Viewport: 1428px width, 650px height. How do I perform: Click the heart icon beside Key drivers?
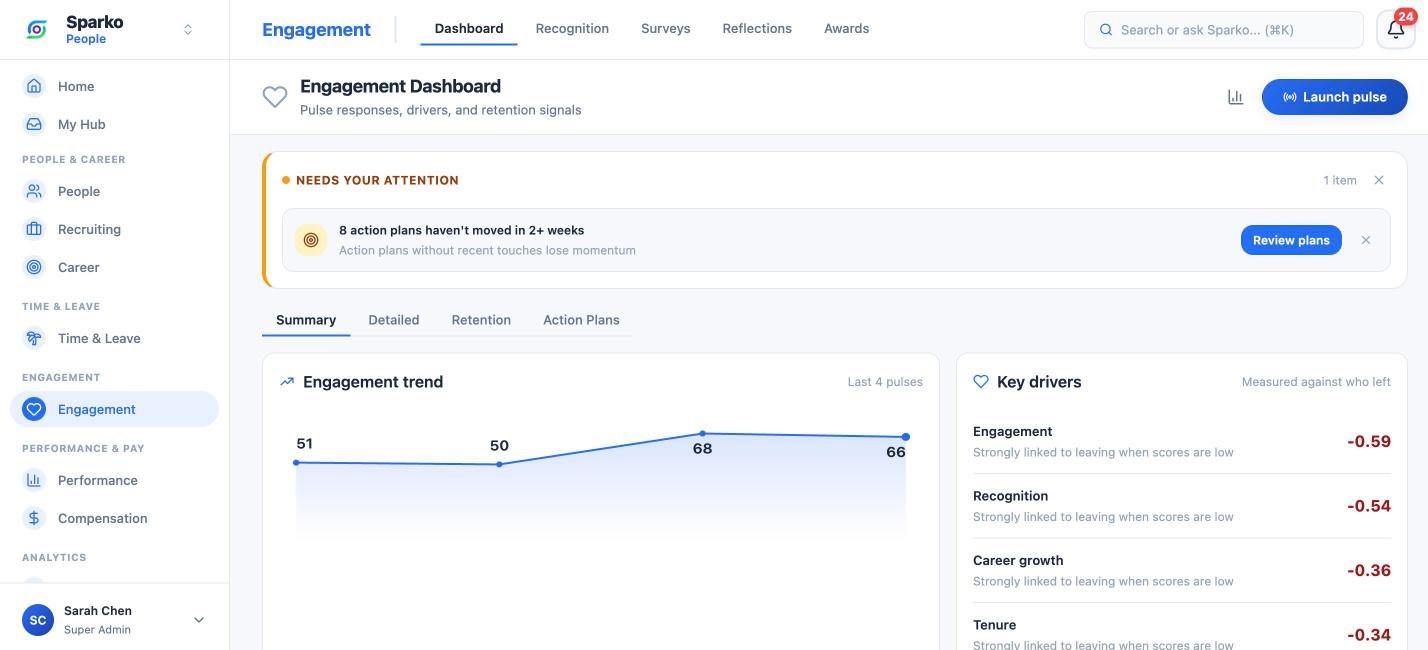tap(981, 382)
